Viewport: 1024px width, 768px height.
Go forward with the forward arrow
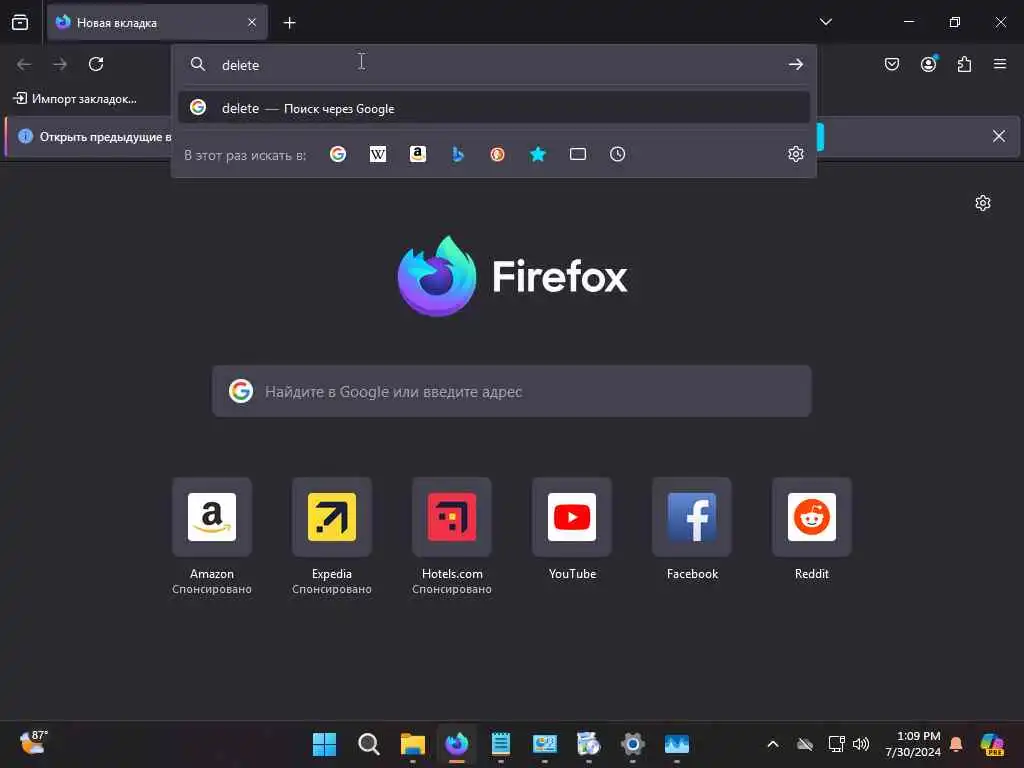point(60,64)
